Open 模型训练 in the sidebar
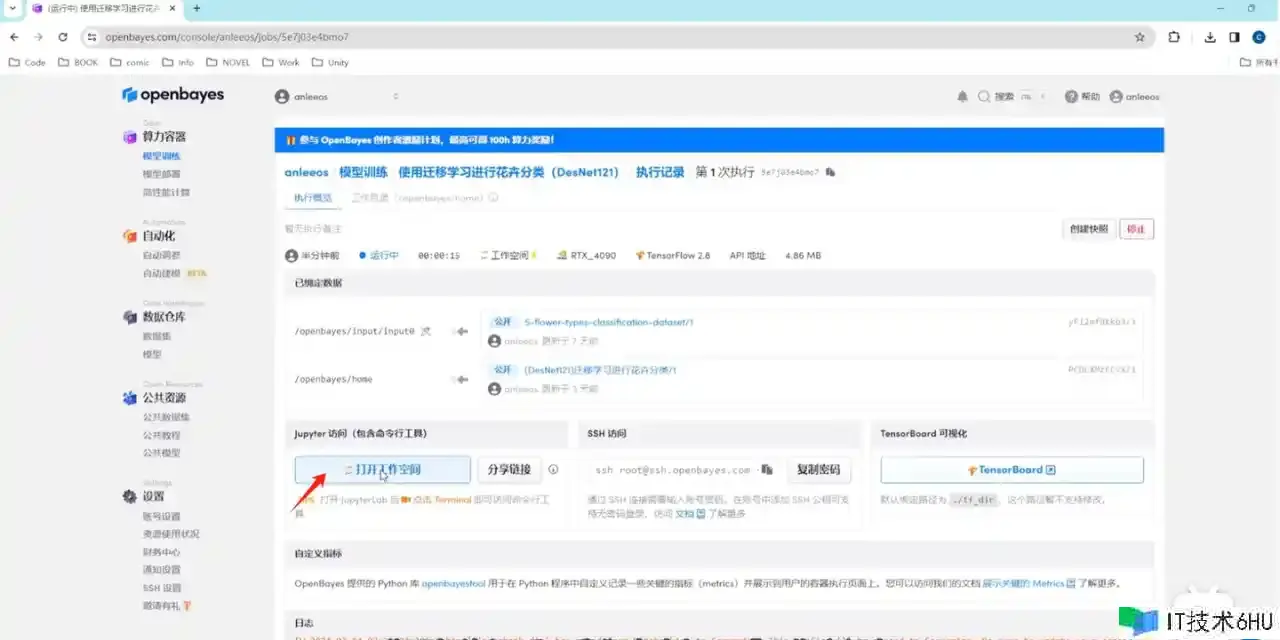 161,156
